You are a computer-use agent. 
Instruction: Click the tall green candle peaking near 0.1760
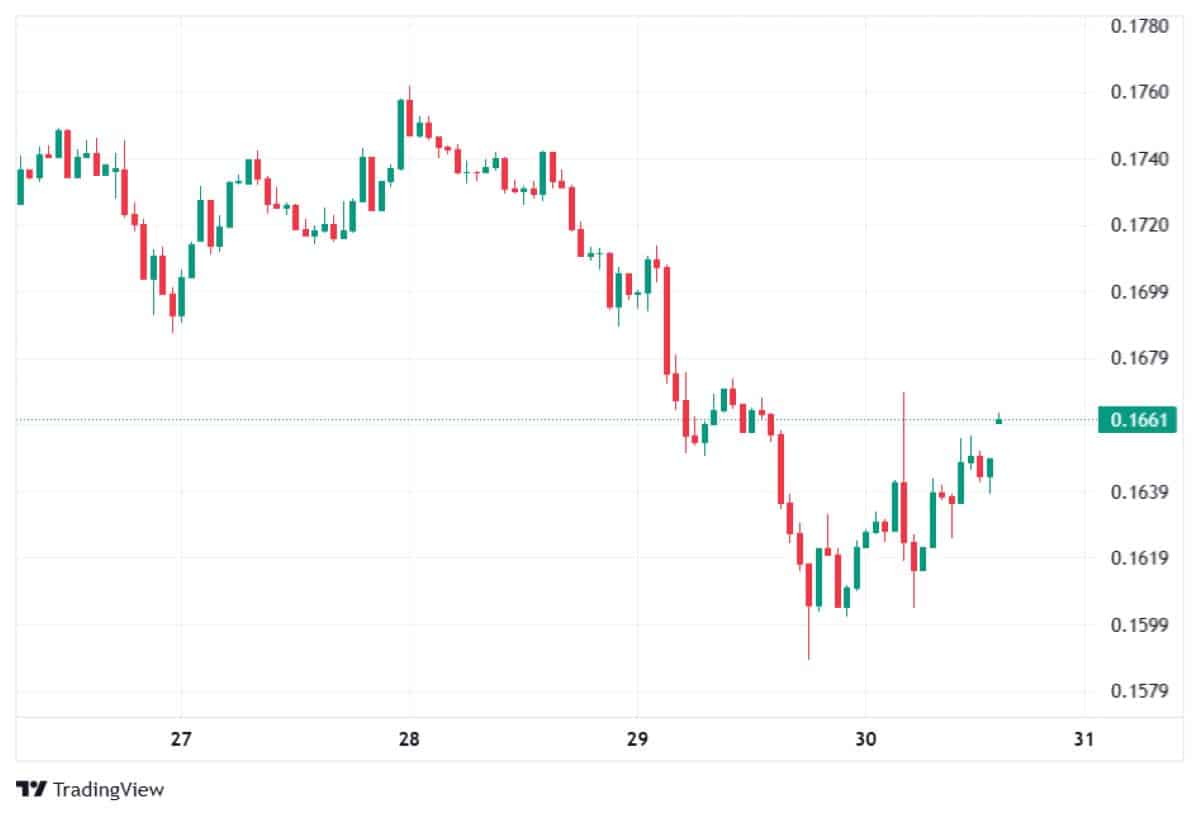pyautogui.click(x=400, y=134)
